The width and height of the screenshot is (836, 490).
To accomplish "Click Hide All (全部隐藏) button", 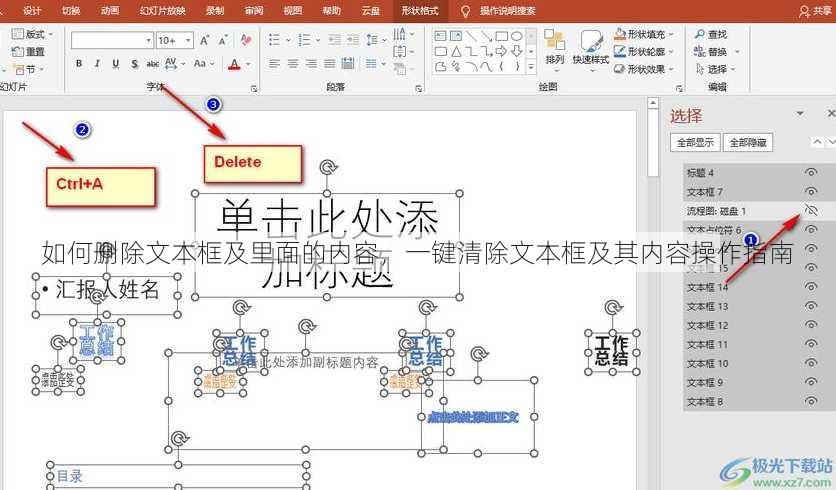I will 747,142.
